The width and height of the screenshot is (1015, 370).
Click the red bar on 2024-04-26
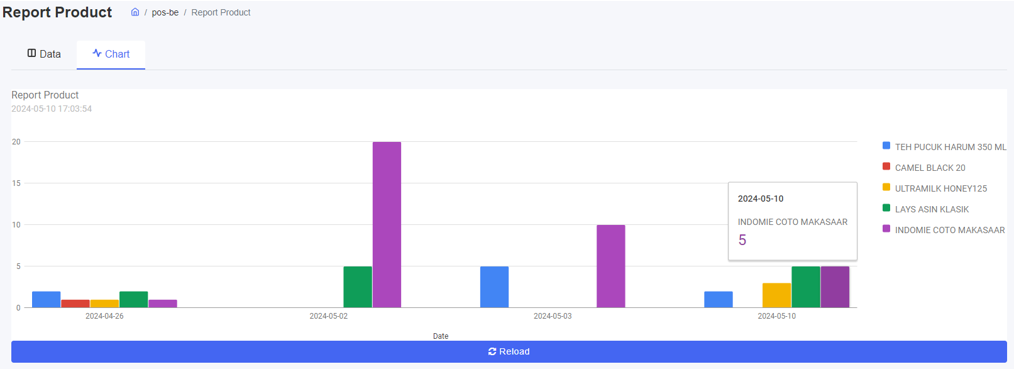click(x=75, y=303)
